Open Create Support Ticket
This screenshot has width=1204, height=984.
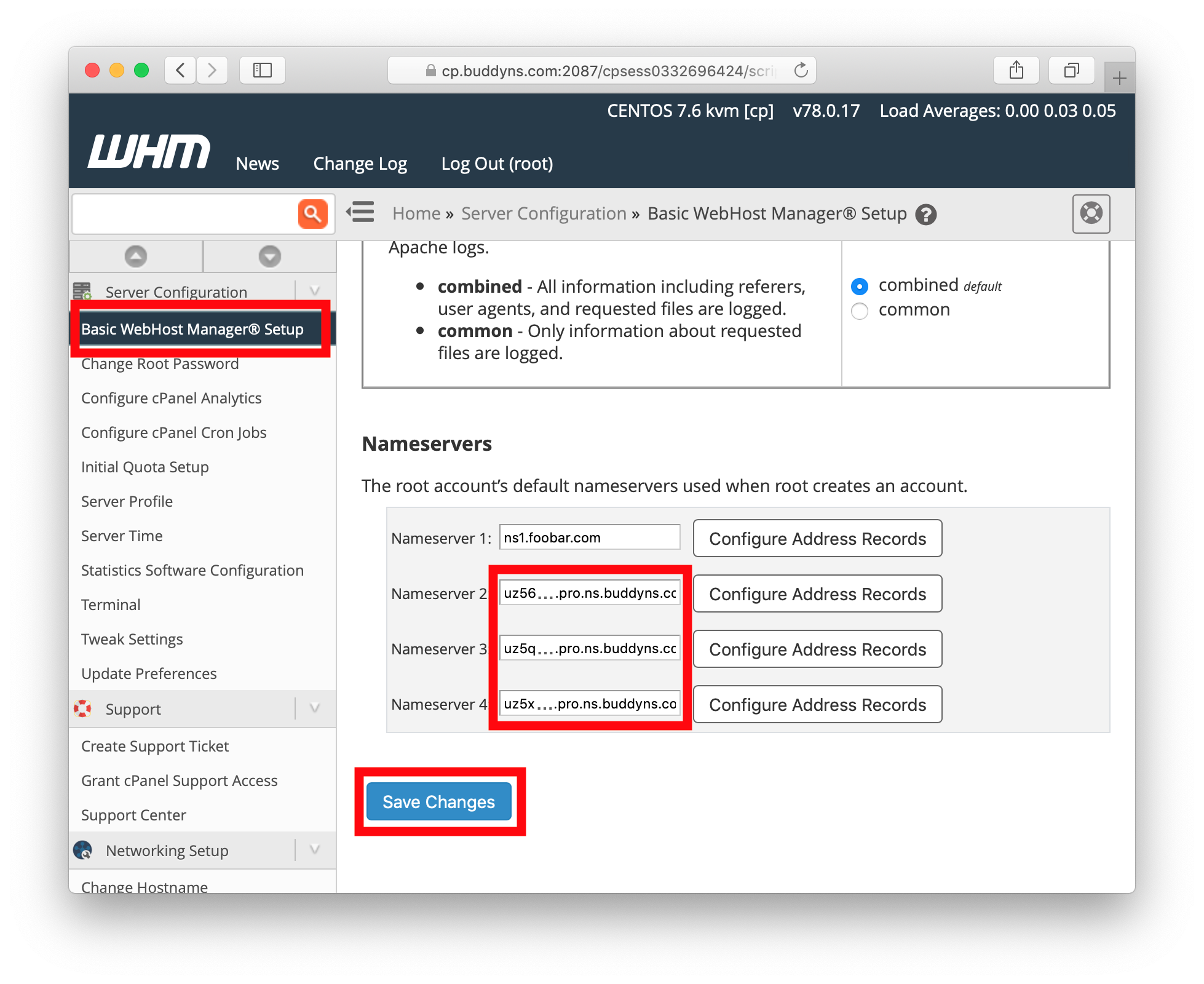point(155,746)
